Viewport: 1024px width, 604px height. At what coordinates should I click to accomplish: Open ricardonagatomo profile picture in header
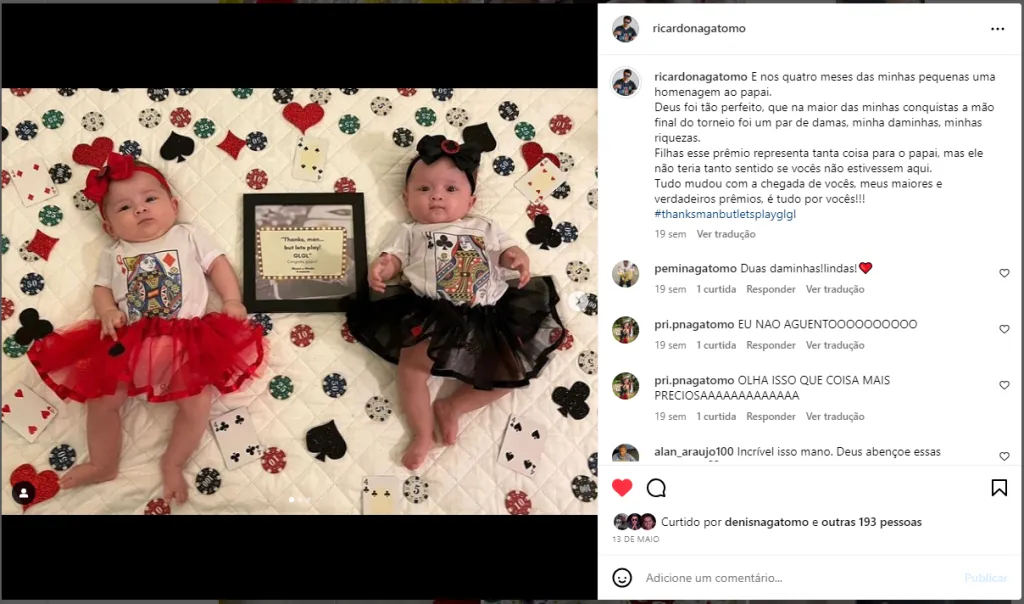tap(625, 29)
